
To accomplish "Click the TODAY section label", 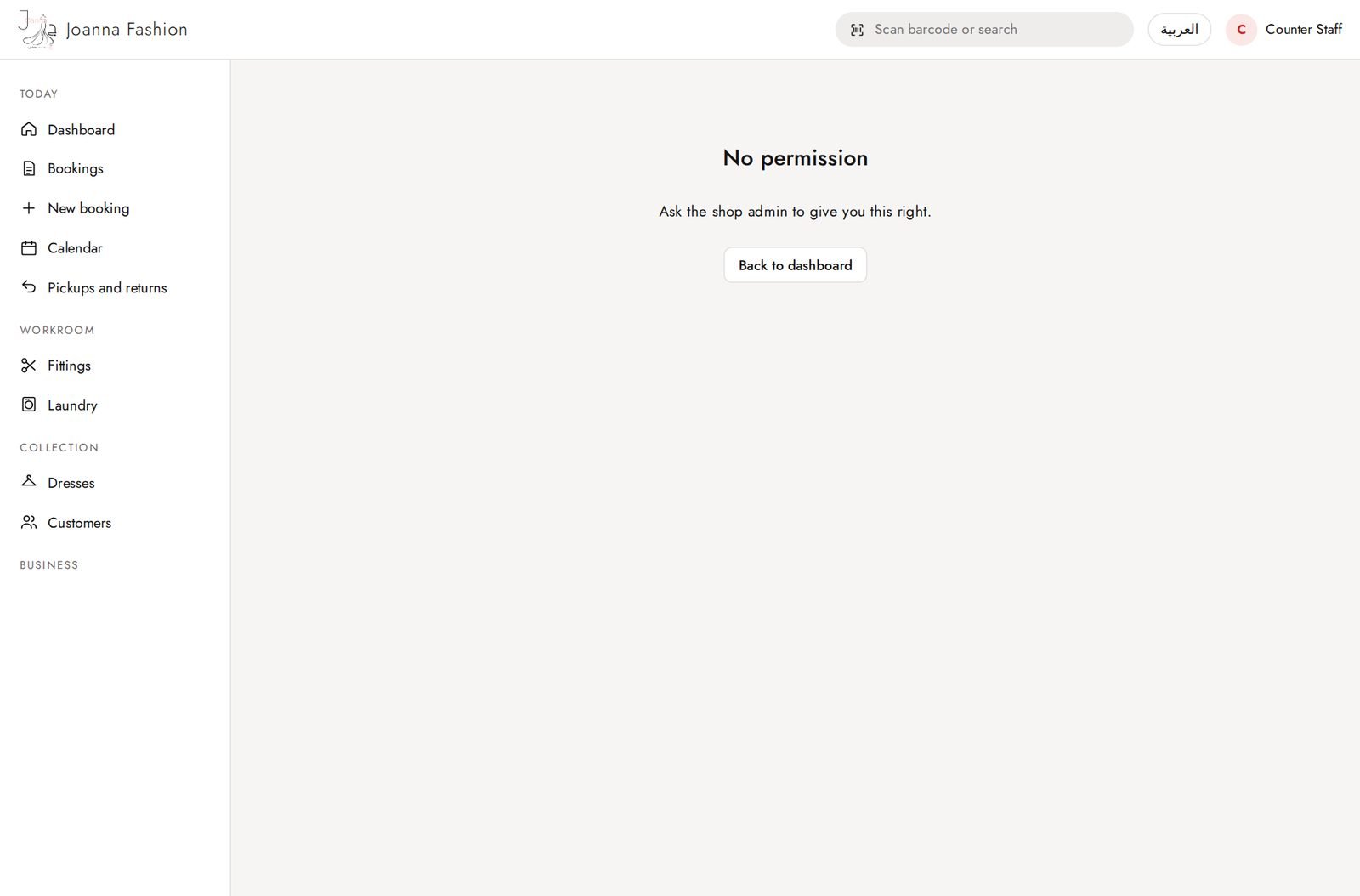I will point(39,94).
